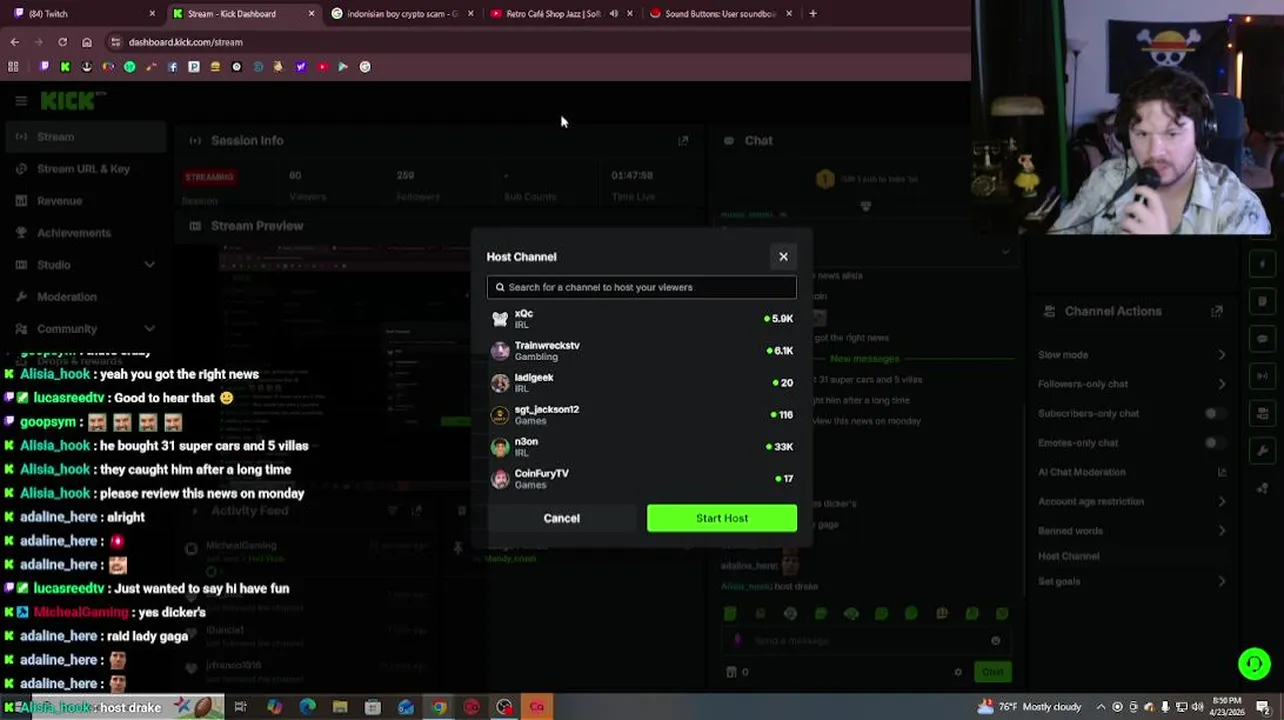Viewport: 1284px width, 720px height.
Task: Open the browser apps grid bookmark
Action: click(x=13, y=67)
